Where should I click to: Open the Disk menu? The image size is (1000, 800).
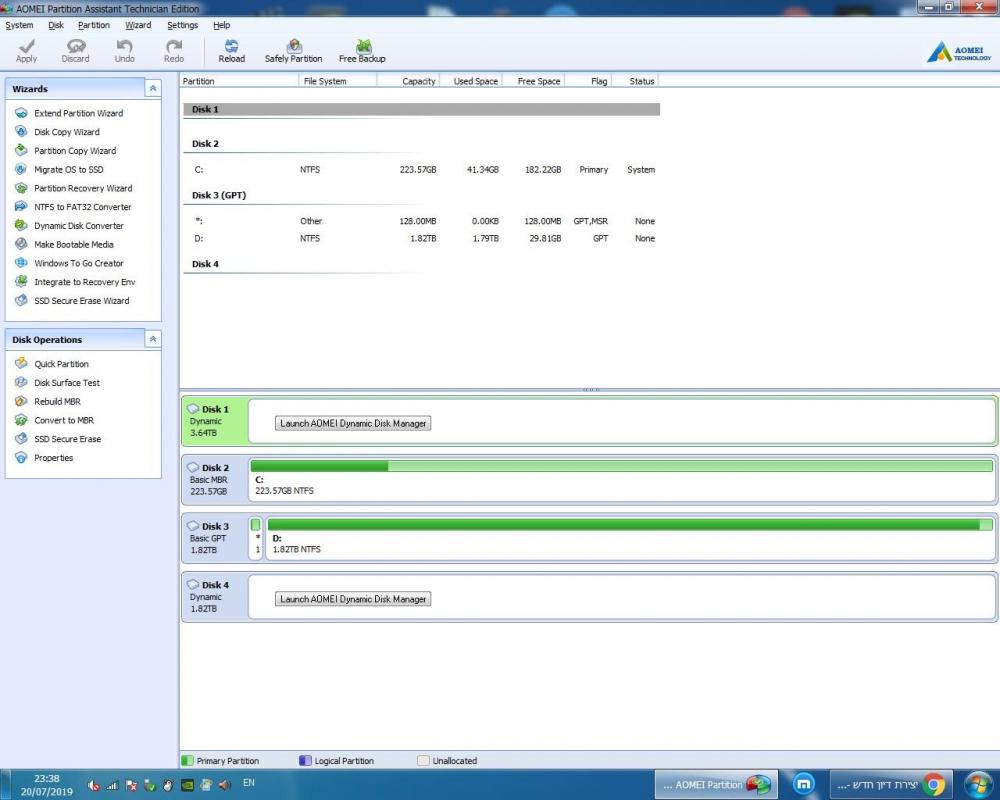pos(56,26)
